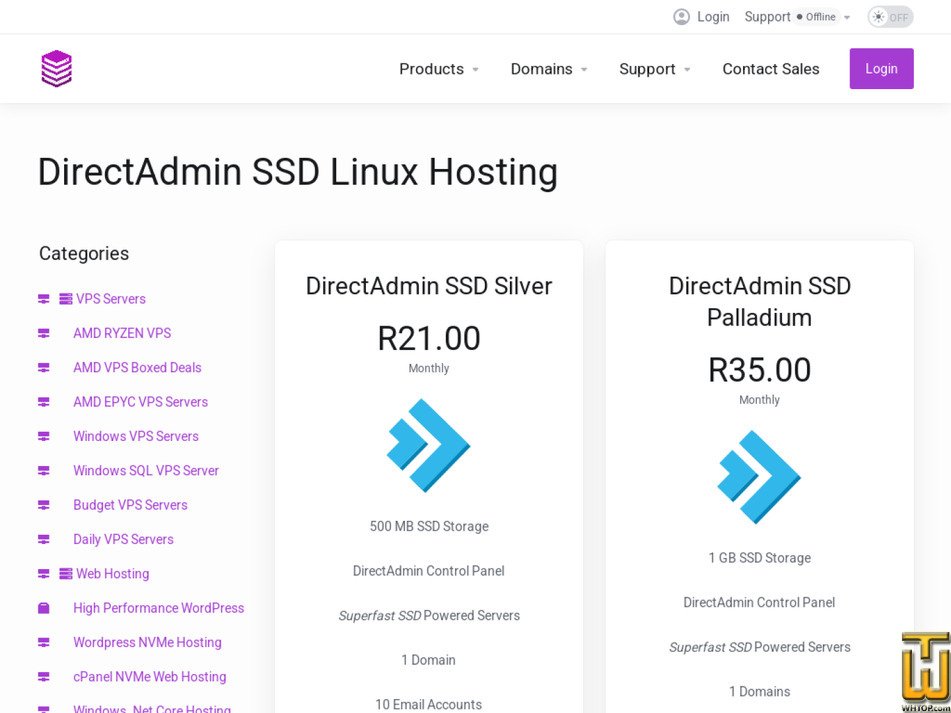Open the AMD VPS Boxed Deals category
The image size is (951, 713).
click(137, 367)
